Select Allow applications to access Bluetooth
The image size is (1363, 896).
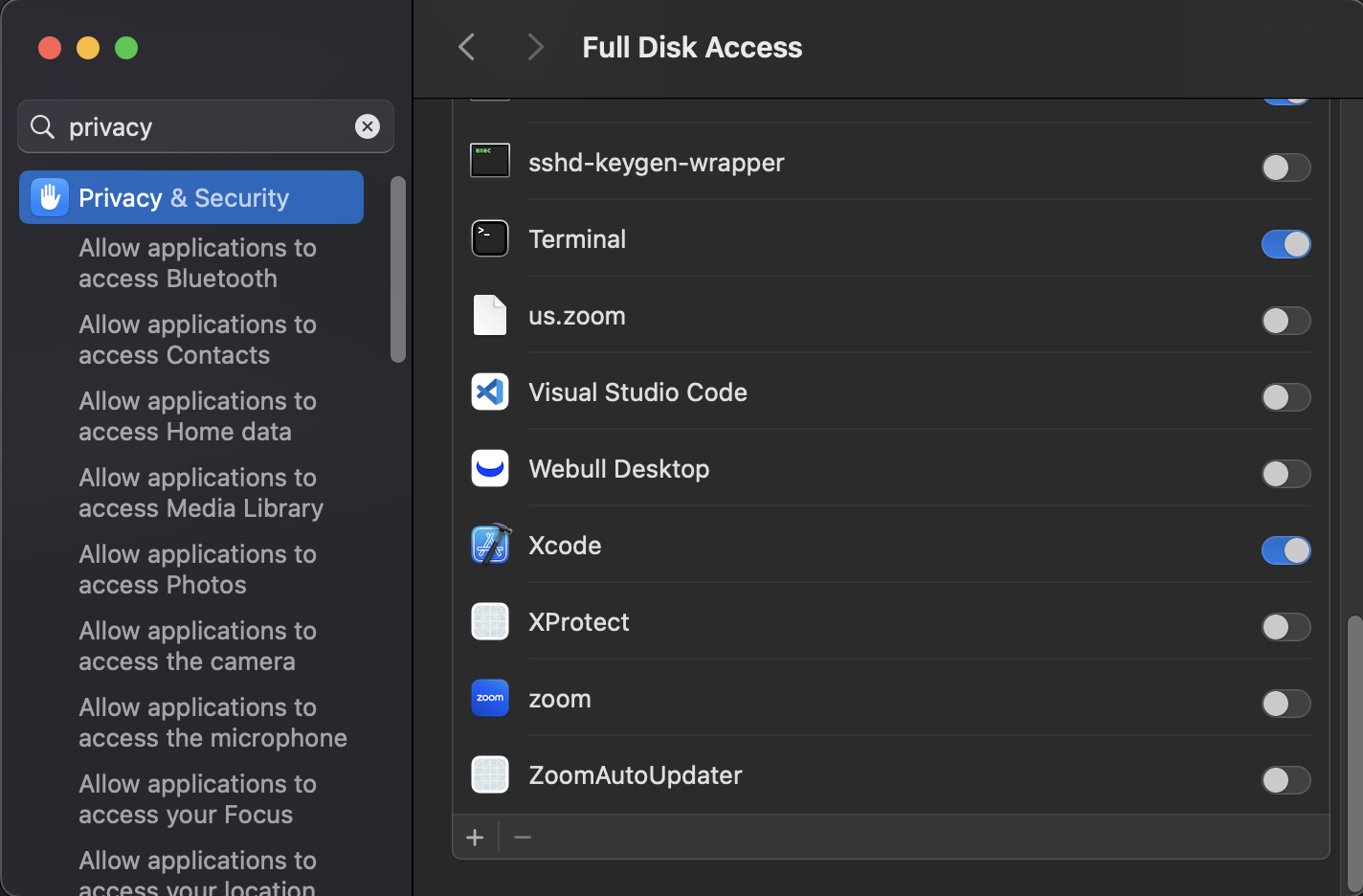click(198, 263)
